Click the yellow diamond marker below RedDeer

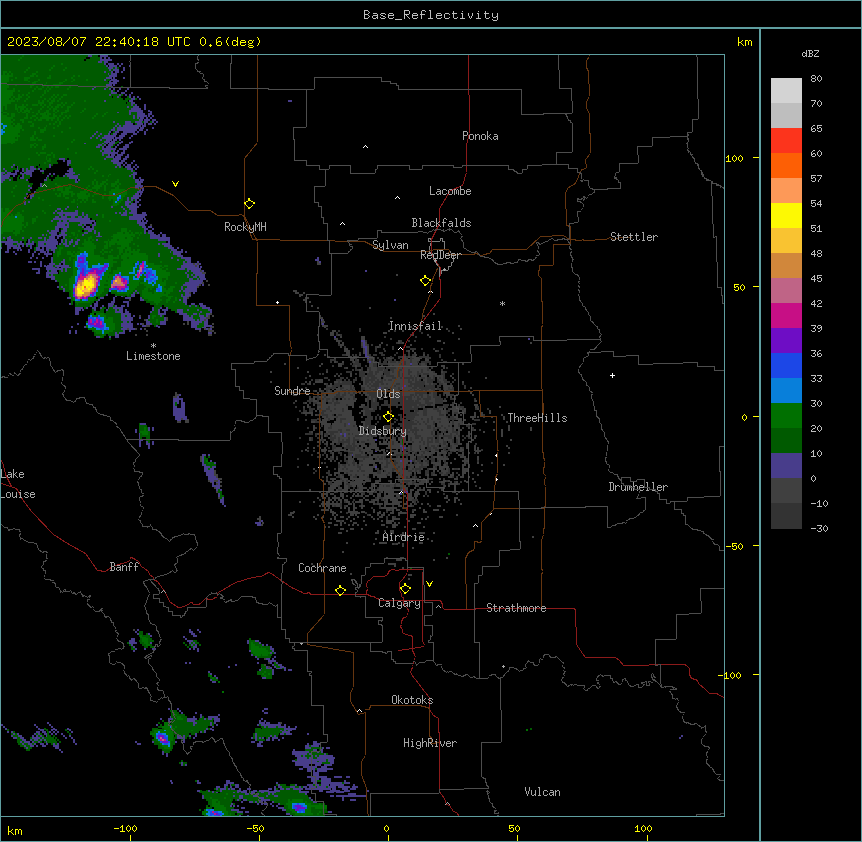(x=425, y=281)
